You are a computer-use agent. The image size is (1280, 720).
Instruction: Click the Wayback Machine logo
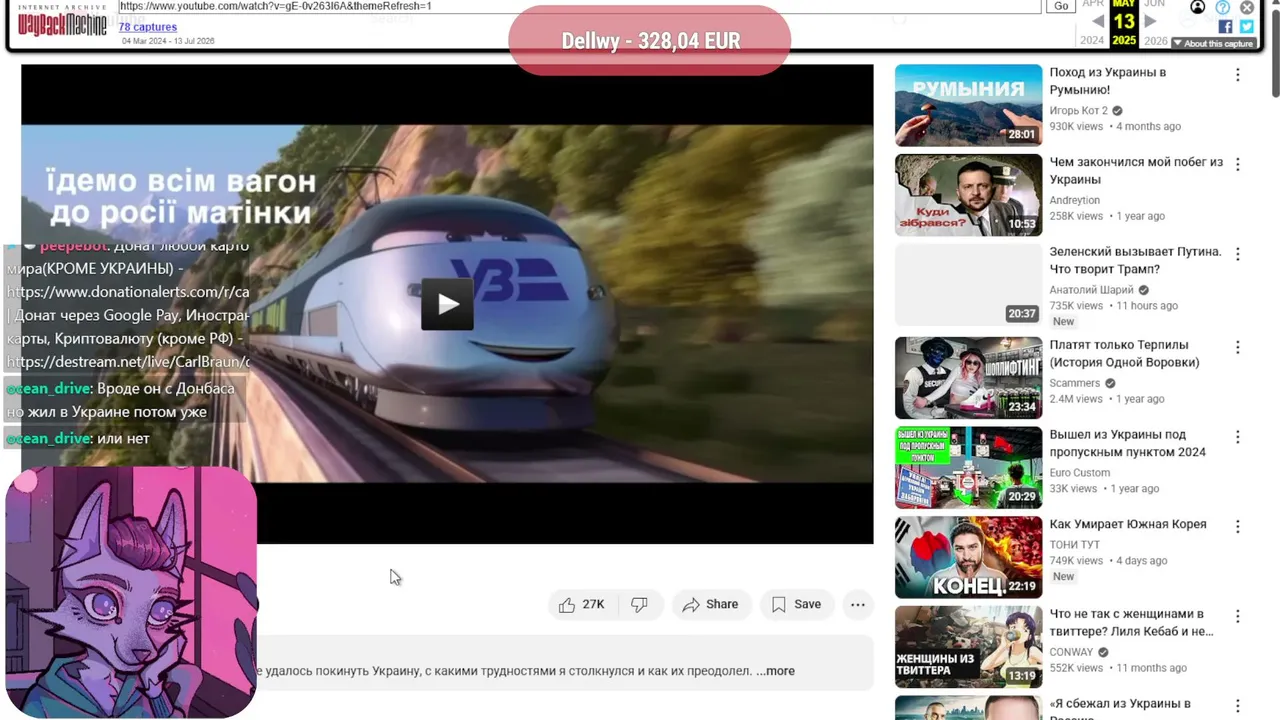(x=62, y=22)
